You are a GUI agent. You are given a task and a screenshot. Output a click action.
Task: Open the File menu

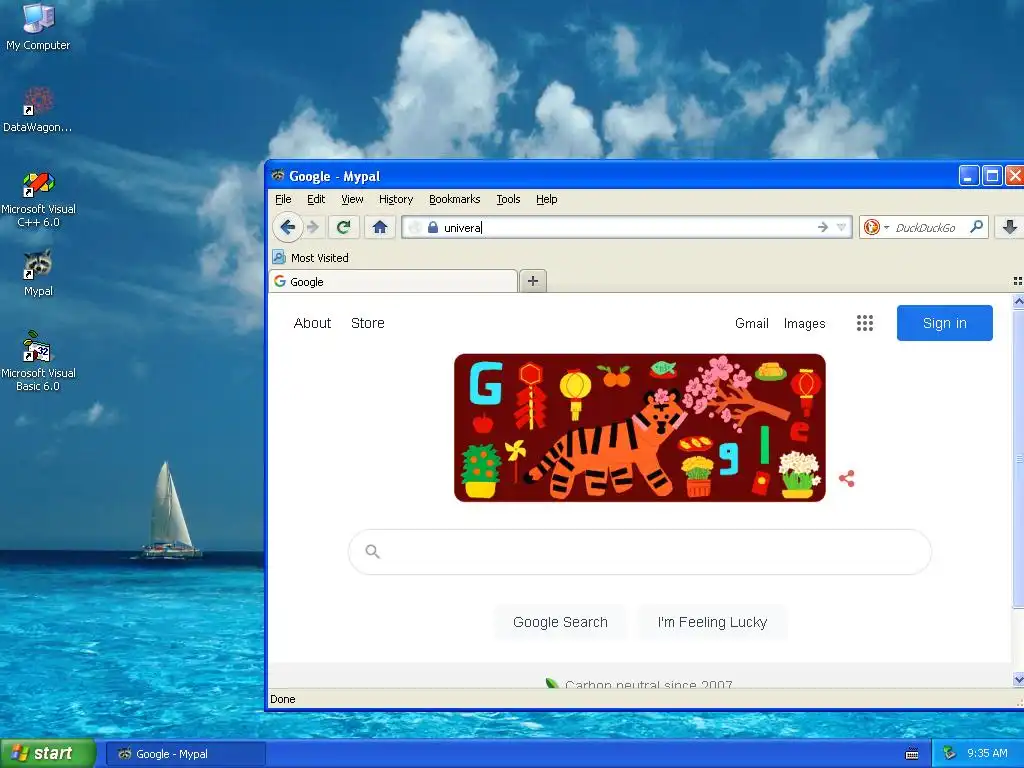pyautogui.click(x=283, y=199)
